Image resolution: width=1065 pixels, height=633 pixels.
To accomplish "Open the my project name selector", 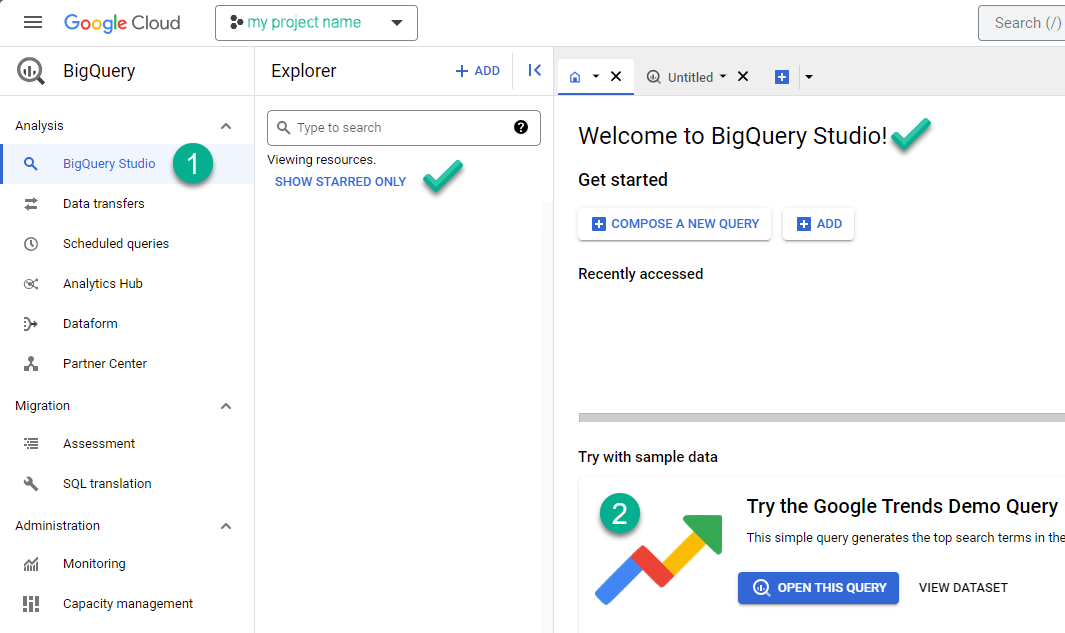I will point(317,23).
